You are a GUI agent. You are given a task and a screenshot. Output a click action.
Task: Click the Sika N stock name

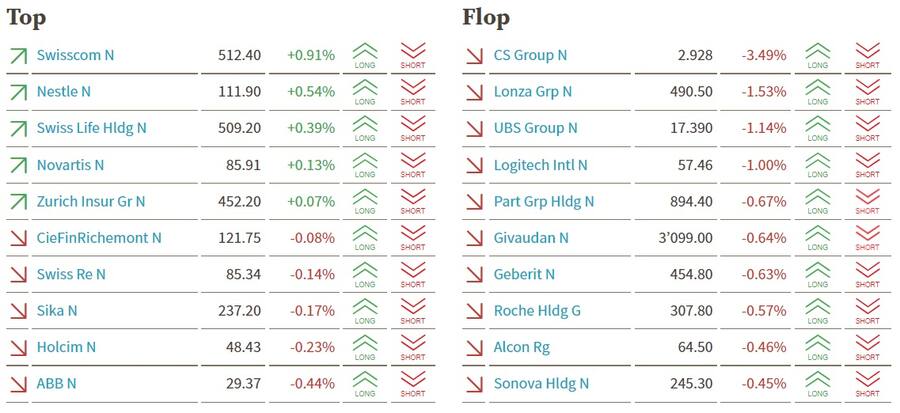57,311
